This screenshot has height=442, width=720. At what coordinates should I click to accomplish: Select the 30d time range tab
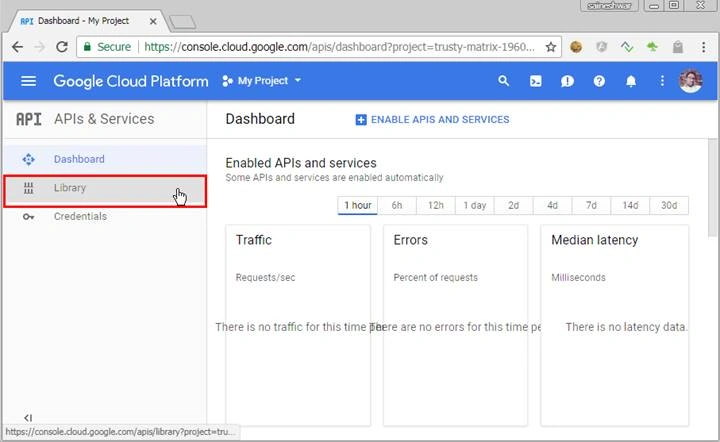pyautogui.click(x=669, y=205)
